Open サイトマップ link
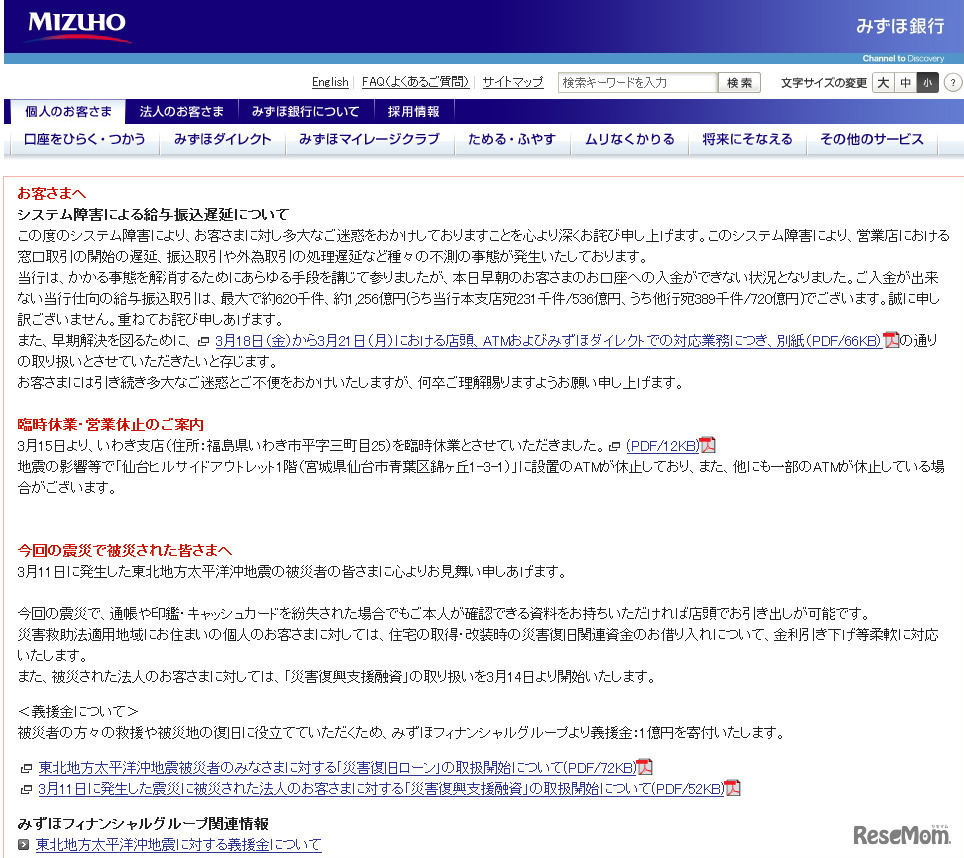 [x=513, y=82]
